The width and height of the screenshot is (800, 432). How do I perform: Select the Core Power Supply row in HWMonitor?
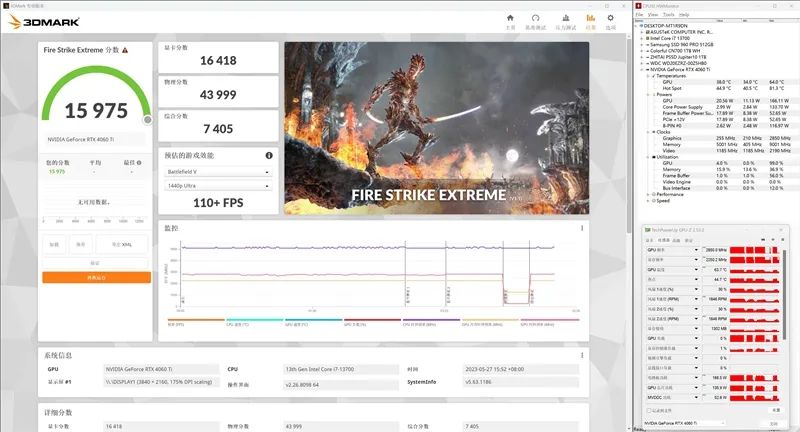(723, 107)
